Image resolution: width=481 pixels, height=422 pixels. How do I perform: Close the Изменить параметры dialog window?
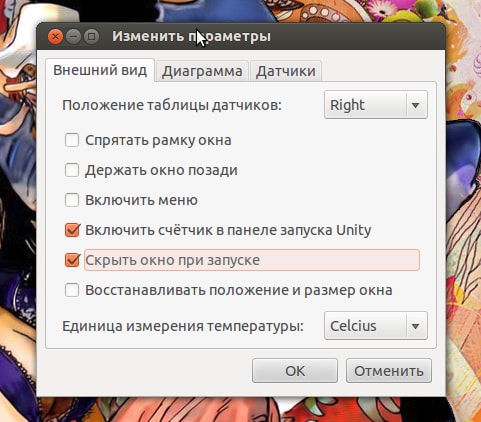point(55,36)
